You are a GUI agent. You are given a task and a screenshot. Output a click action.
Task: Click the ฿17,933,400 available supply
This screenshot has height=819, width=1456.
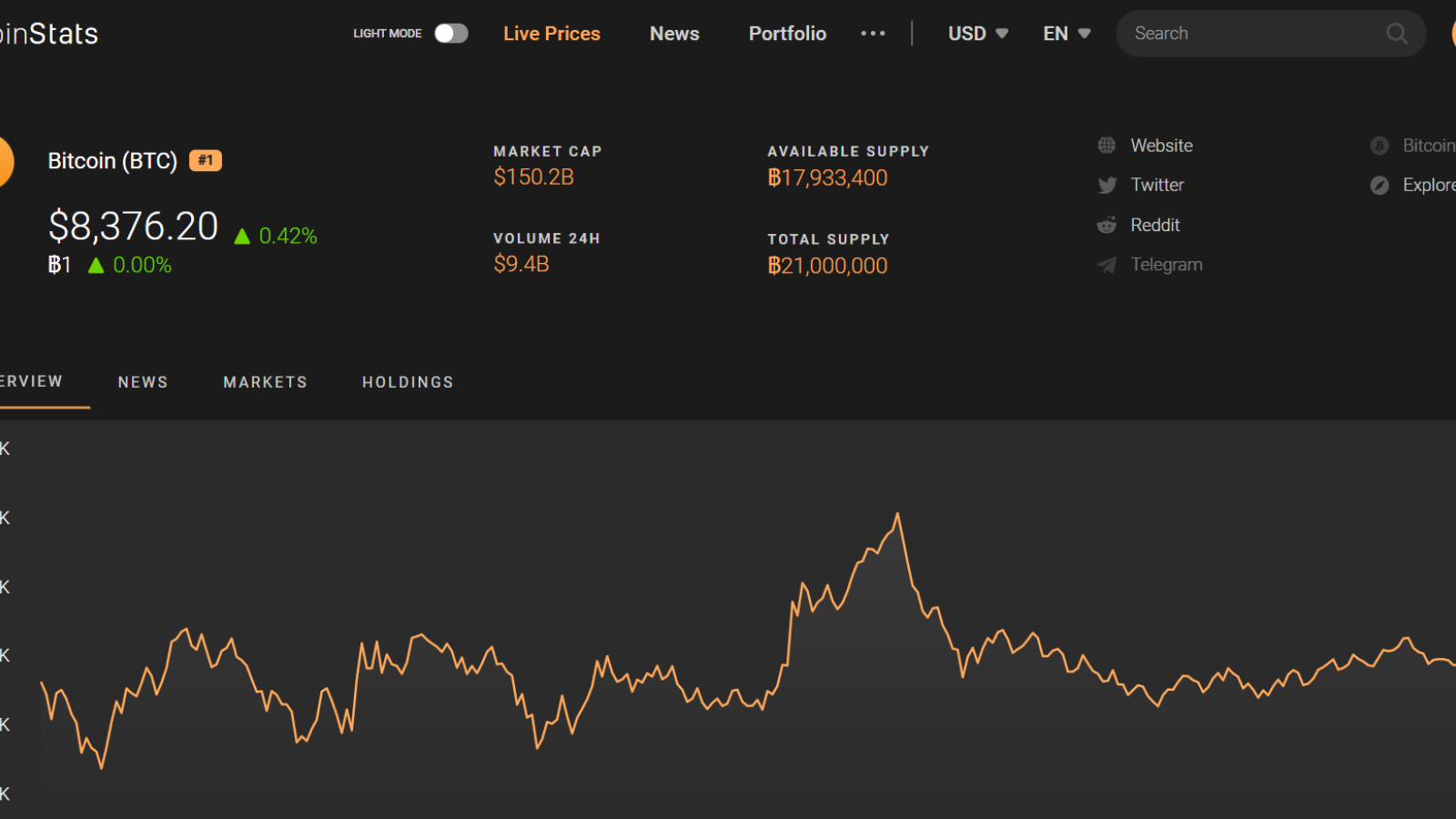(827, 177)
